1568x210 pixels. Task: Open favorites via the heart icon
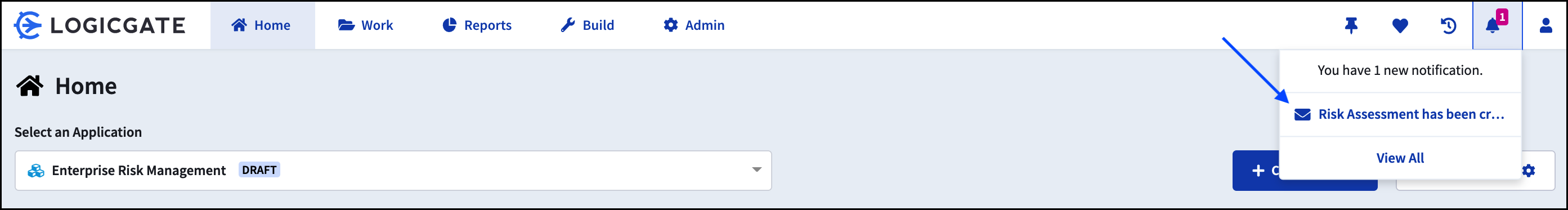pos(1400,25)
